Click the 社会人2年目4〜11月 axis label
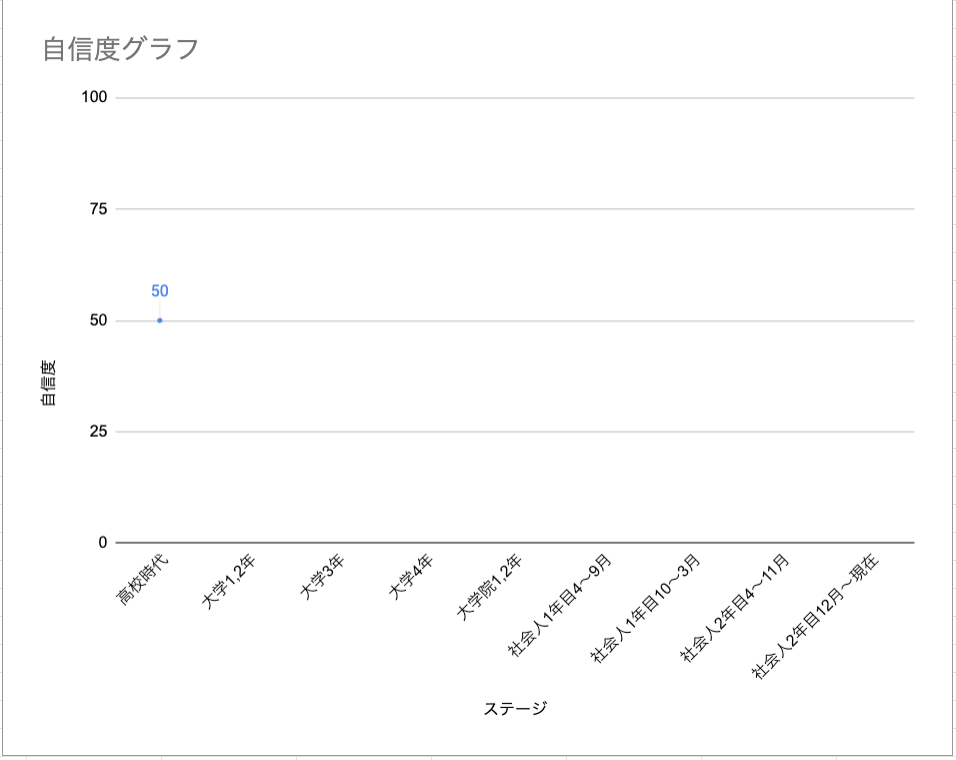956x760 pixels. pos(735,608)
